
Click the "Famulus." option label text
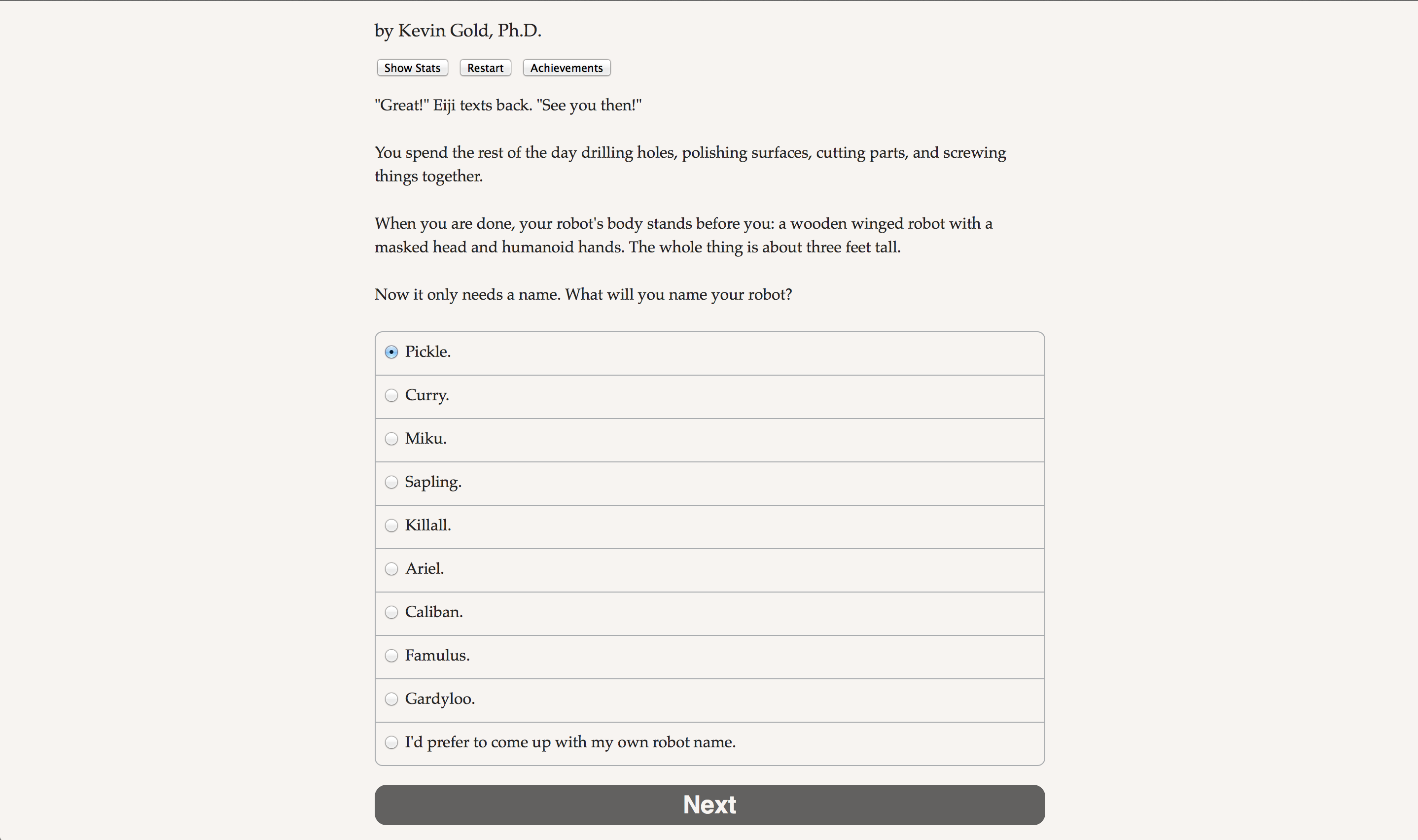pyautogui.click(x=437, y=656)
